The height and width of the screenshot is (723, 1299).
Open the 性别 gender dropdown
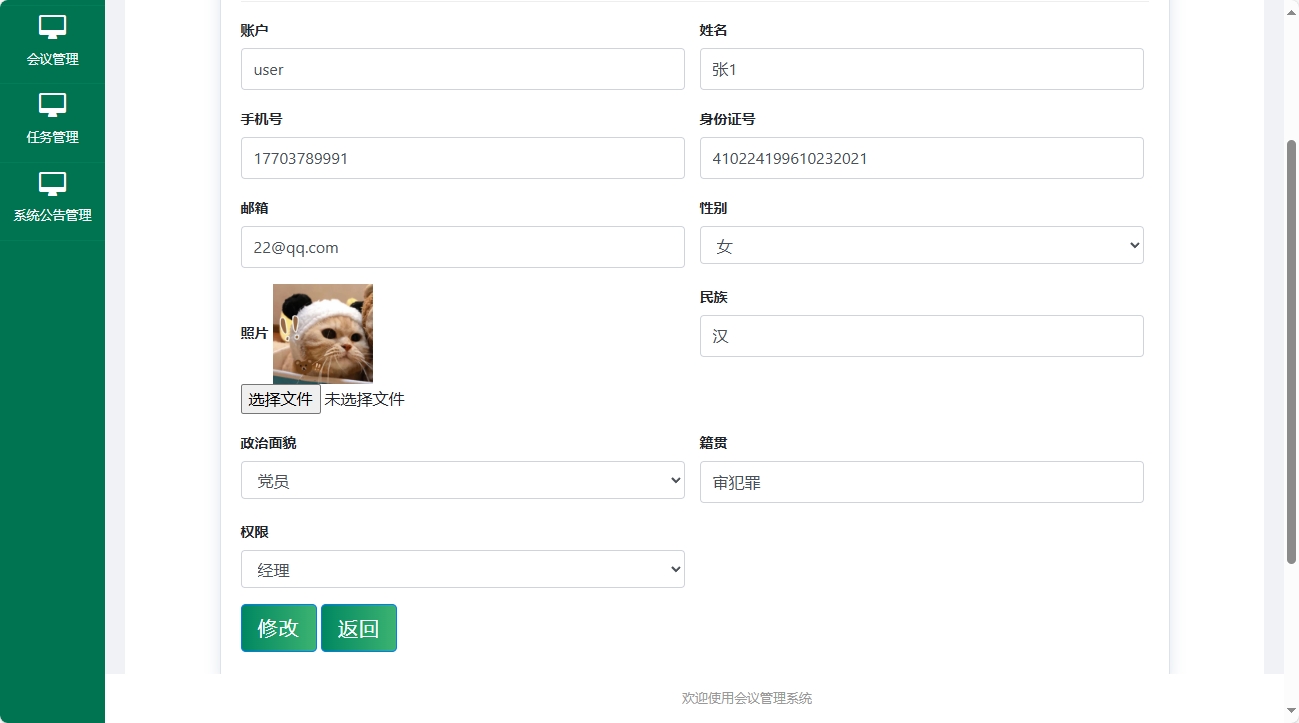click(920, 245)
